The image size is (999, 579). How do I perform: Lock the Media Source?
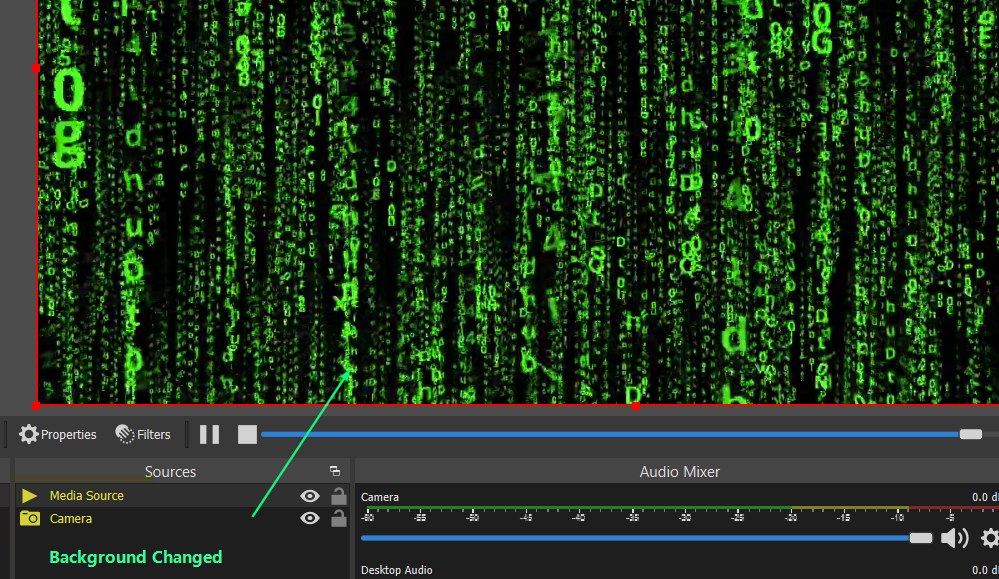point(338,495)
